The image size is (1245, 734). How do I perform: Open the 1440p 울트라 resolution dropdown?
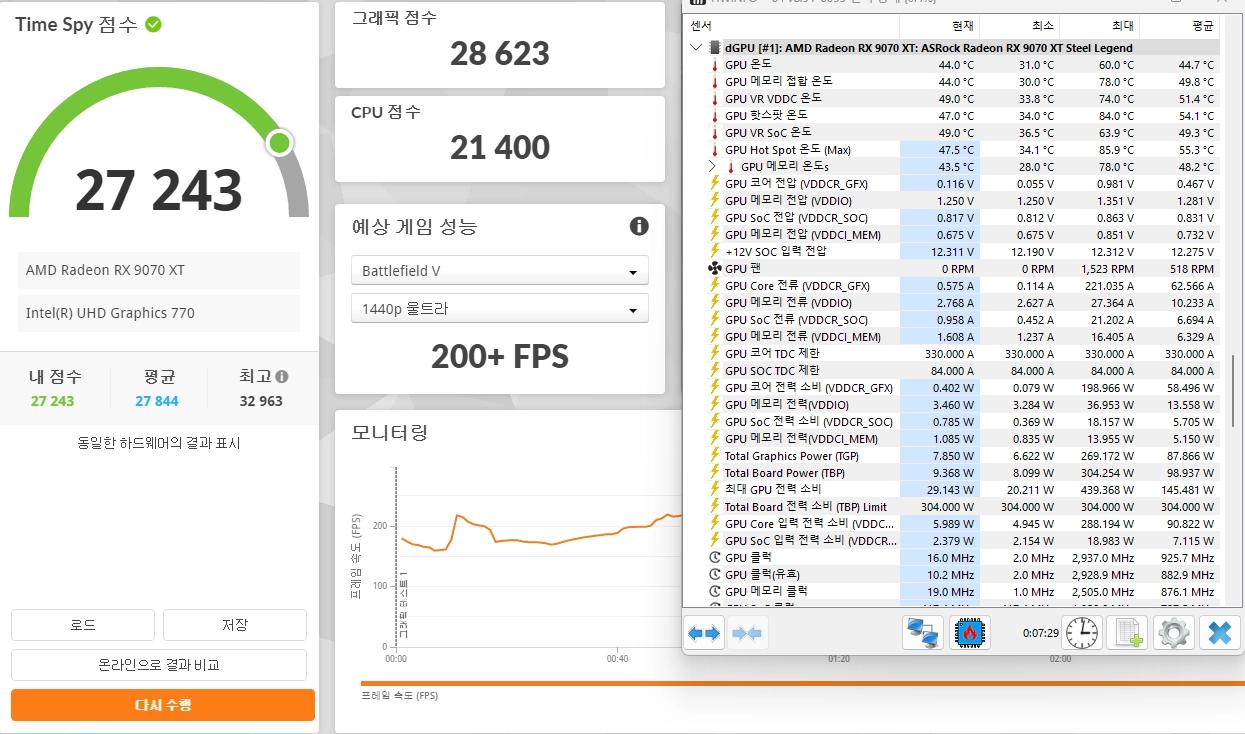(x=499, y=309)
